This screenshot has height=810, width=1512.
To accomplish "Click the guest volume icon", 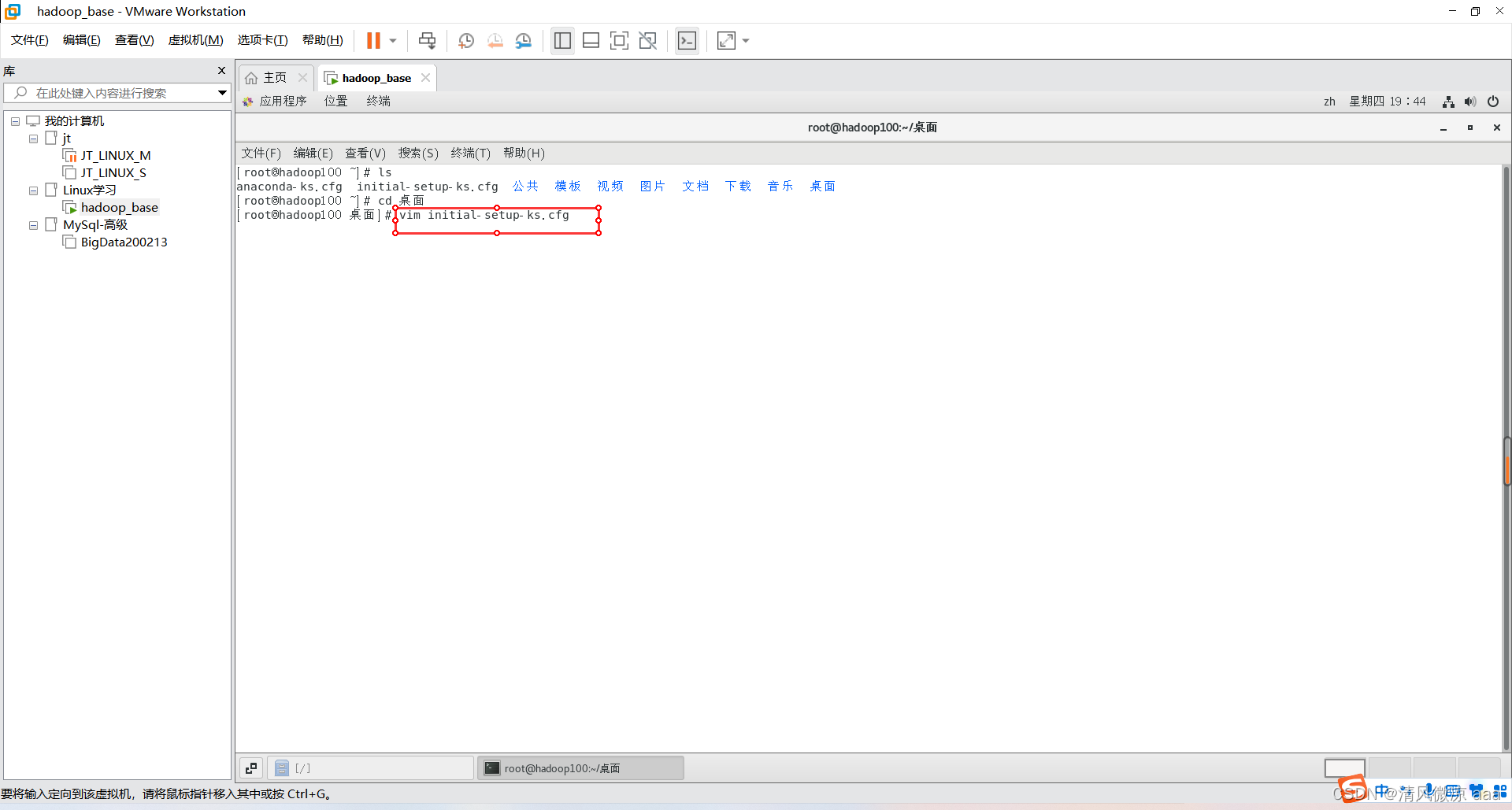I will point(1470,102).
